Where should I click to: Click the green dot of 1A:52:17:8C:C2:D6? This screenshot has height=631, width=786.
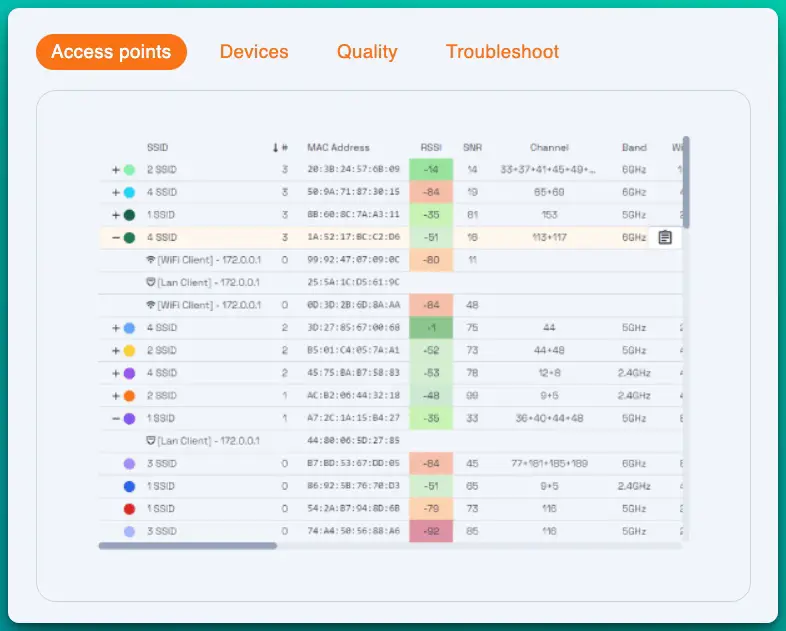pos(129,238)
